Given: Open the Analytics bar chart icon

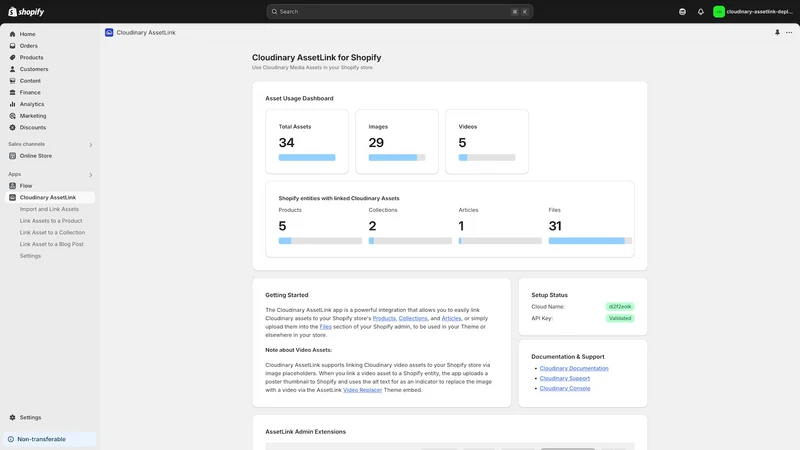Looking at the screenshot, I should coord(12,104).
